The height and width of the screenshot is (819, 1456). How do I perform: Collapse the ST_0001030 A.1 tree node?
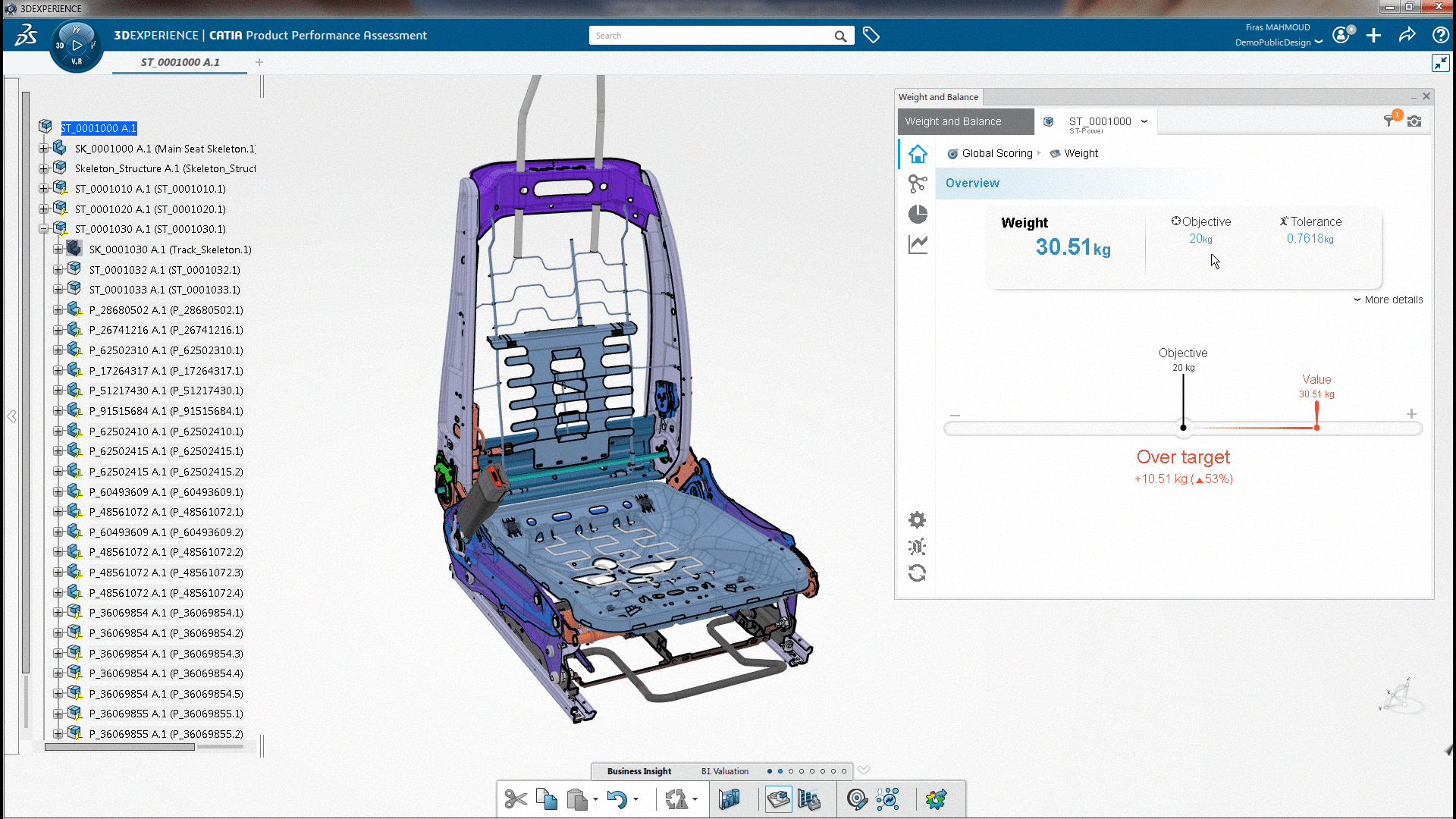tap(44, 229)
